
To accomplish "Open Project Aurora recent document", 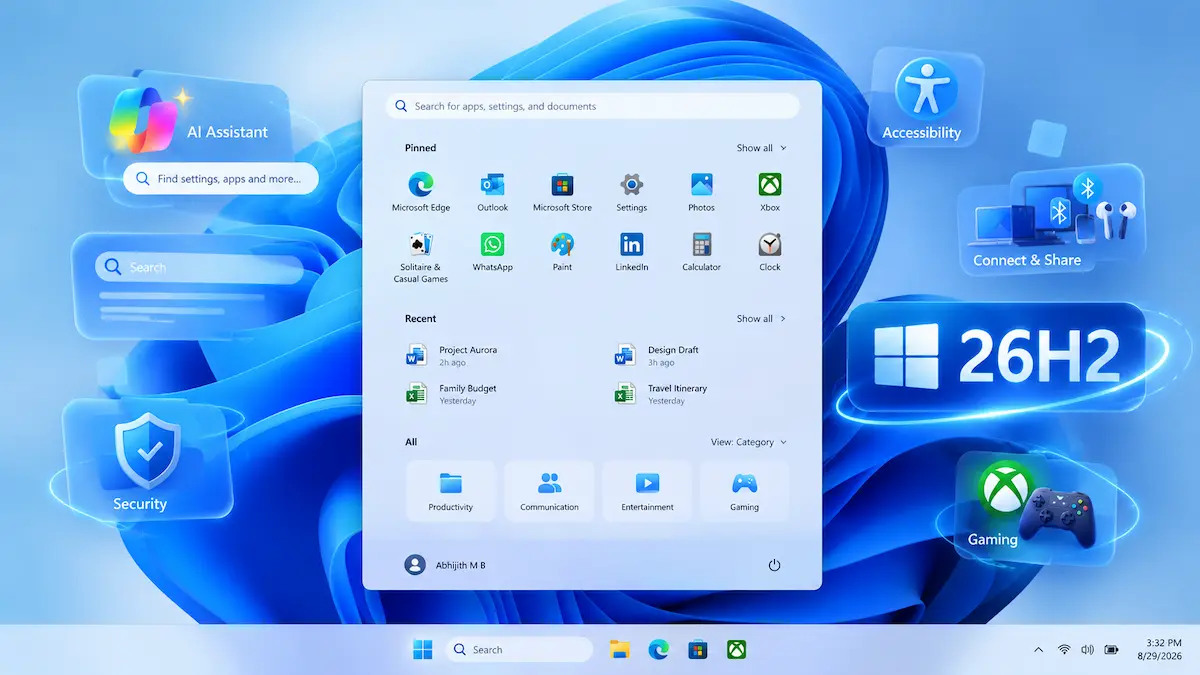I will 452,356.
